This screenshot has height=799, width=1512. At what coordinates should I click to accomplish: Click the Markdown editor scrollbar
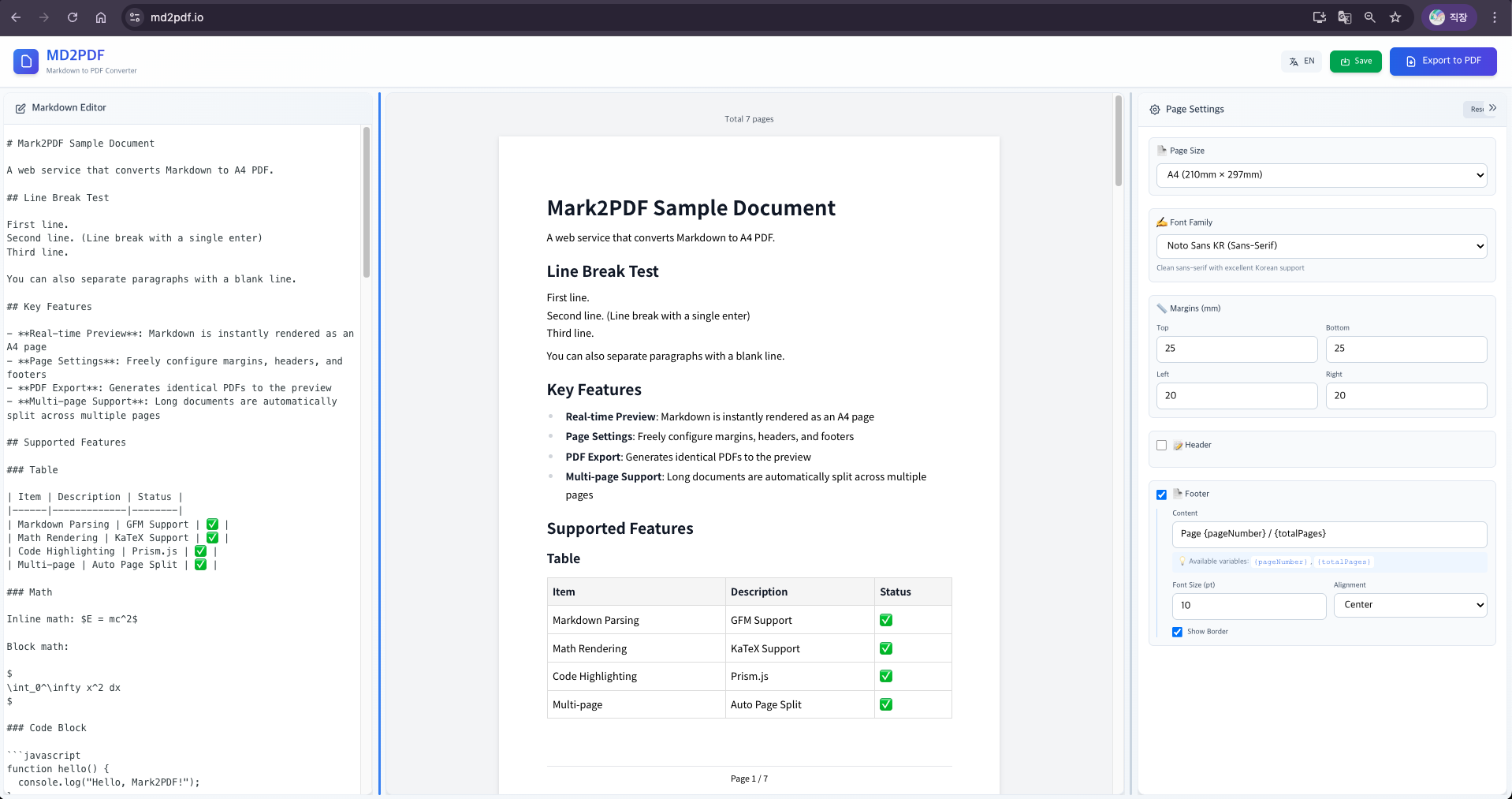(367, 202)
